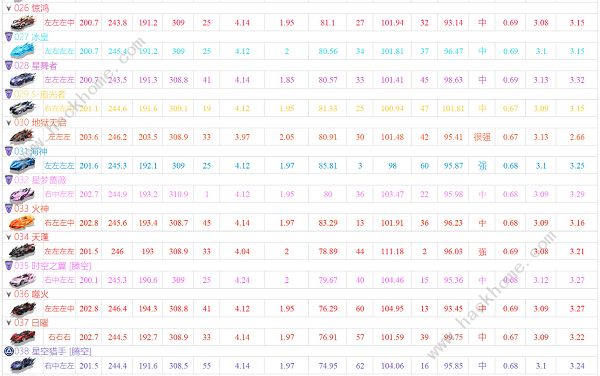Click the dark car image for 天隆
This screenshot has height=376, width=600.
(23, 251)
